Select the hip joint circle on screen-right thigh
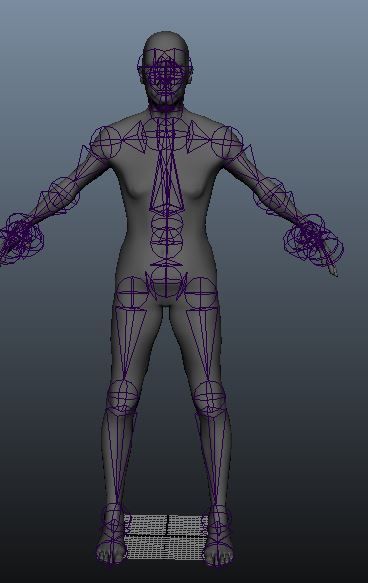The width and height of the screenshot is (368, 583). click(201, 294)
